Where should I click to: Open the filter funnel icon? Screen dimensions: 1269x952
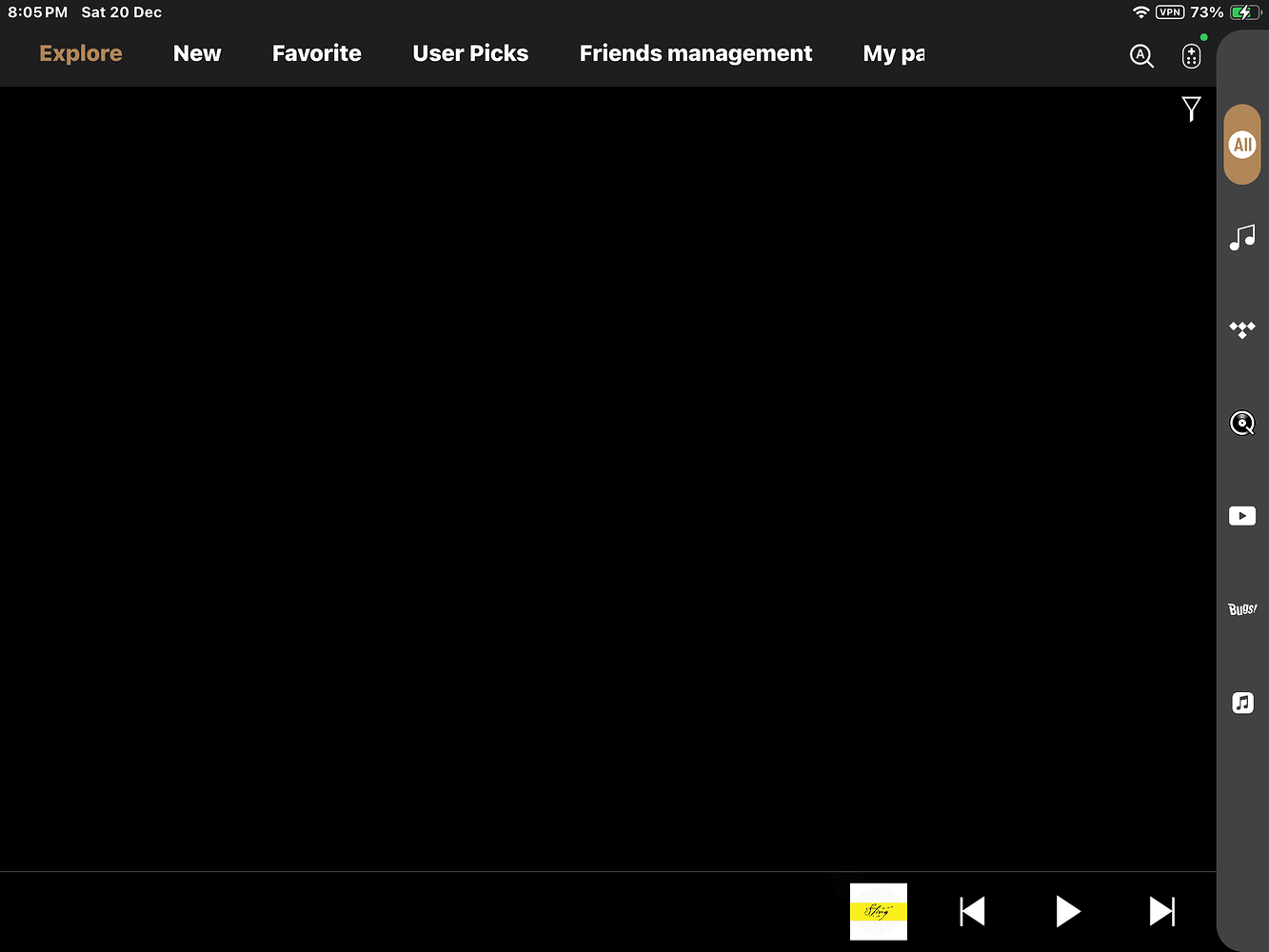click(1191, 109)
